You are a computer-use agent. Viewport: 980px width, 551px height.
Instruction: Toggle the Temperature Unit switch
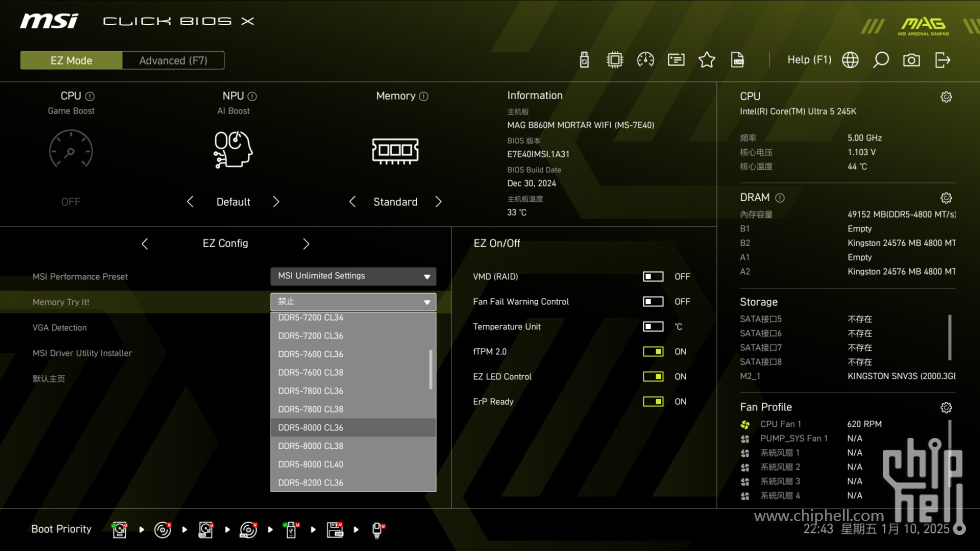653,327
